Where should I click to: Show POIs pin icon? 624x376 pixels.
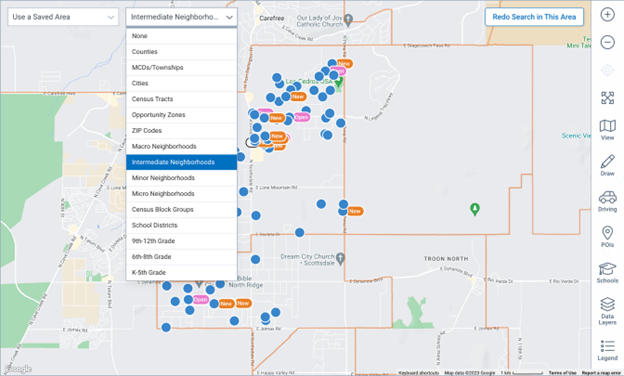pos(607,237)
